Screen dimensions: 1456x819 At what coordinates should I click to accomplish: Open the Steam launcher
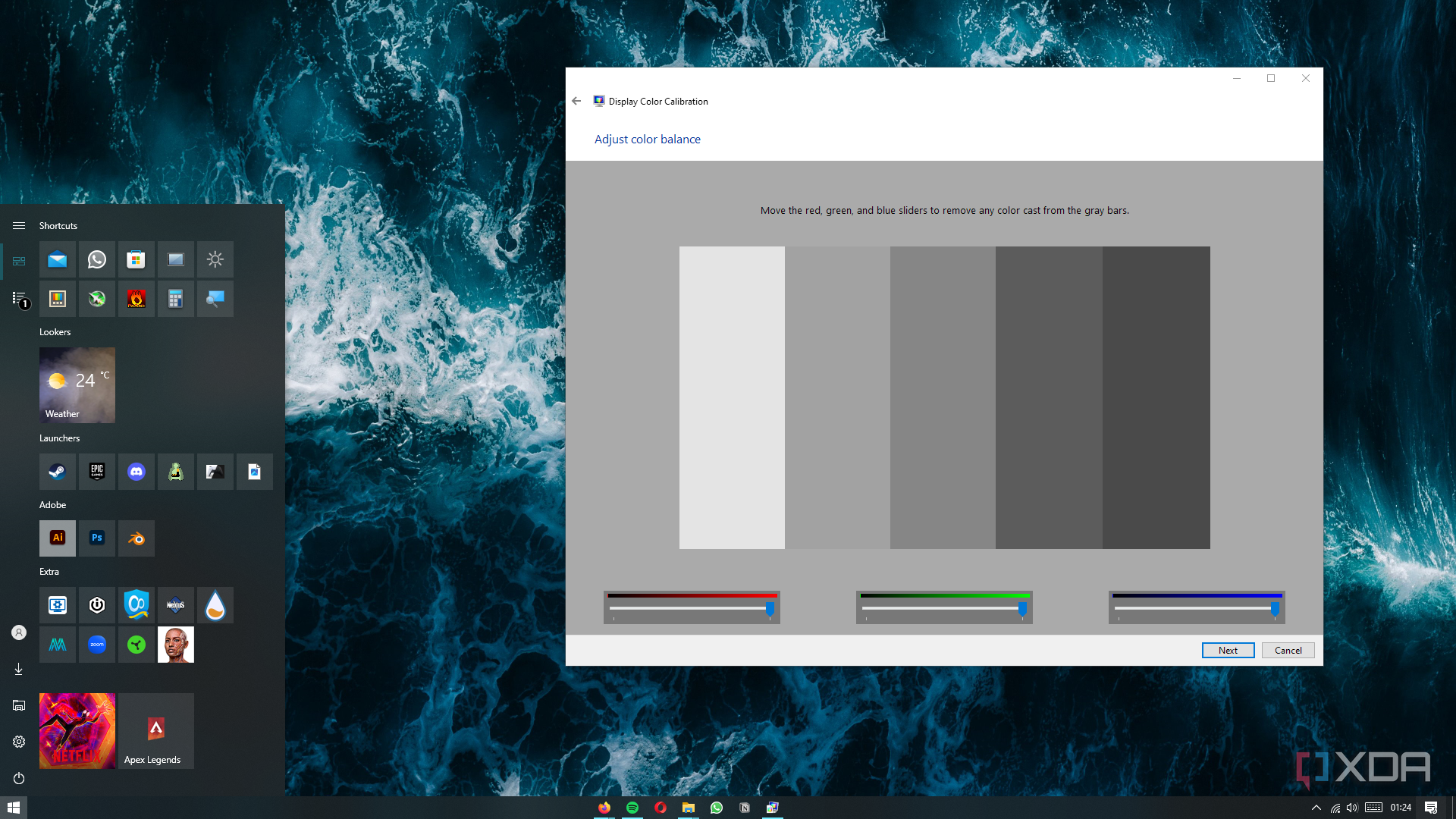tap(57, 472)
